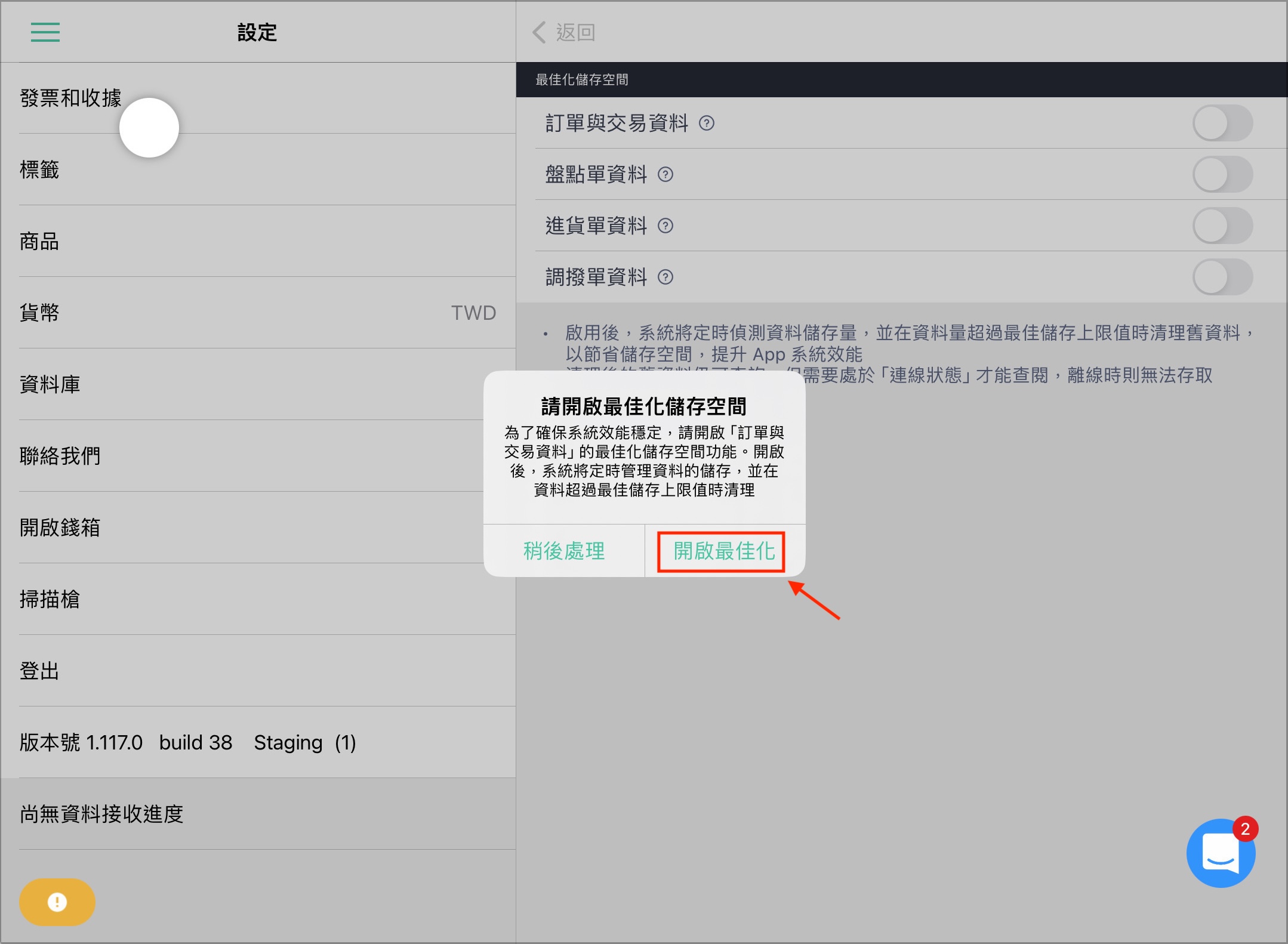Click the 訂單與交易資料 label
The height and width of the screenshot is (944, 1288).
pos(617,123)
